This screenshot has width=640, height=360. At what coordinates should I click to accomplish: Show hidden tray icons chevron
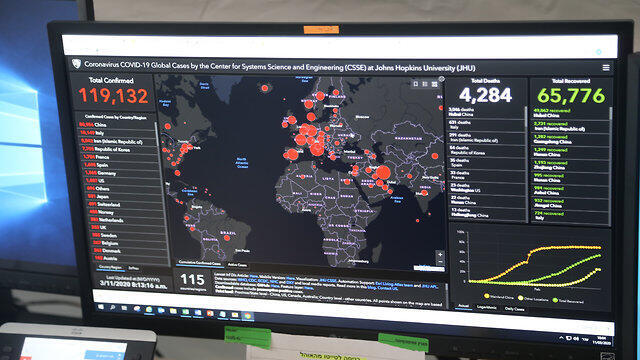tap(561, 338)
